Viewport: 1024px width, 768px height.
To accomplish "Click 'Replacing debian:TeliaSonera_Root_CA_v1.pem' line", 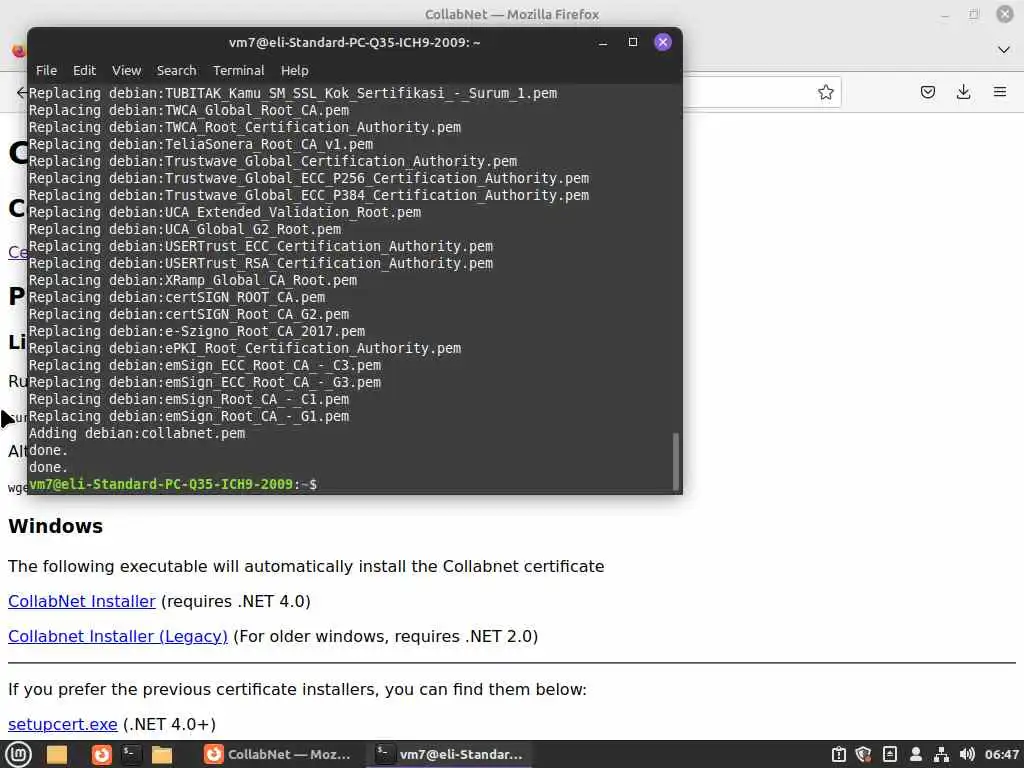I will point(200,144).
